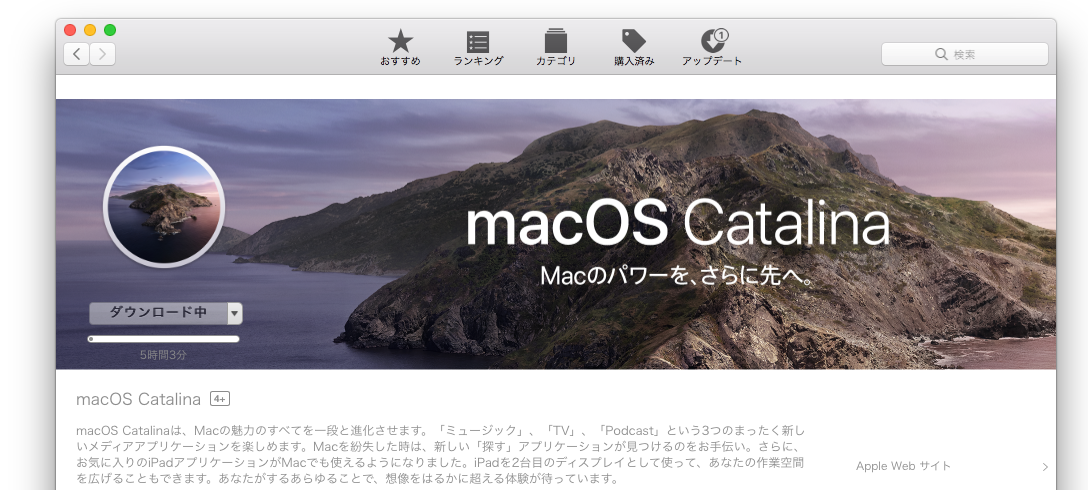Image resolution: width=1088 pixels, height=490 pixels.
Task: Open the dropdown arrow beside ダウンロード中
Action: click(x=235, y=313)
